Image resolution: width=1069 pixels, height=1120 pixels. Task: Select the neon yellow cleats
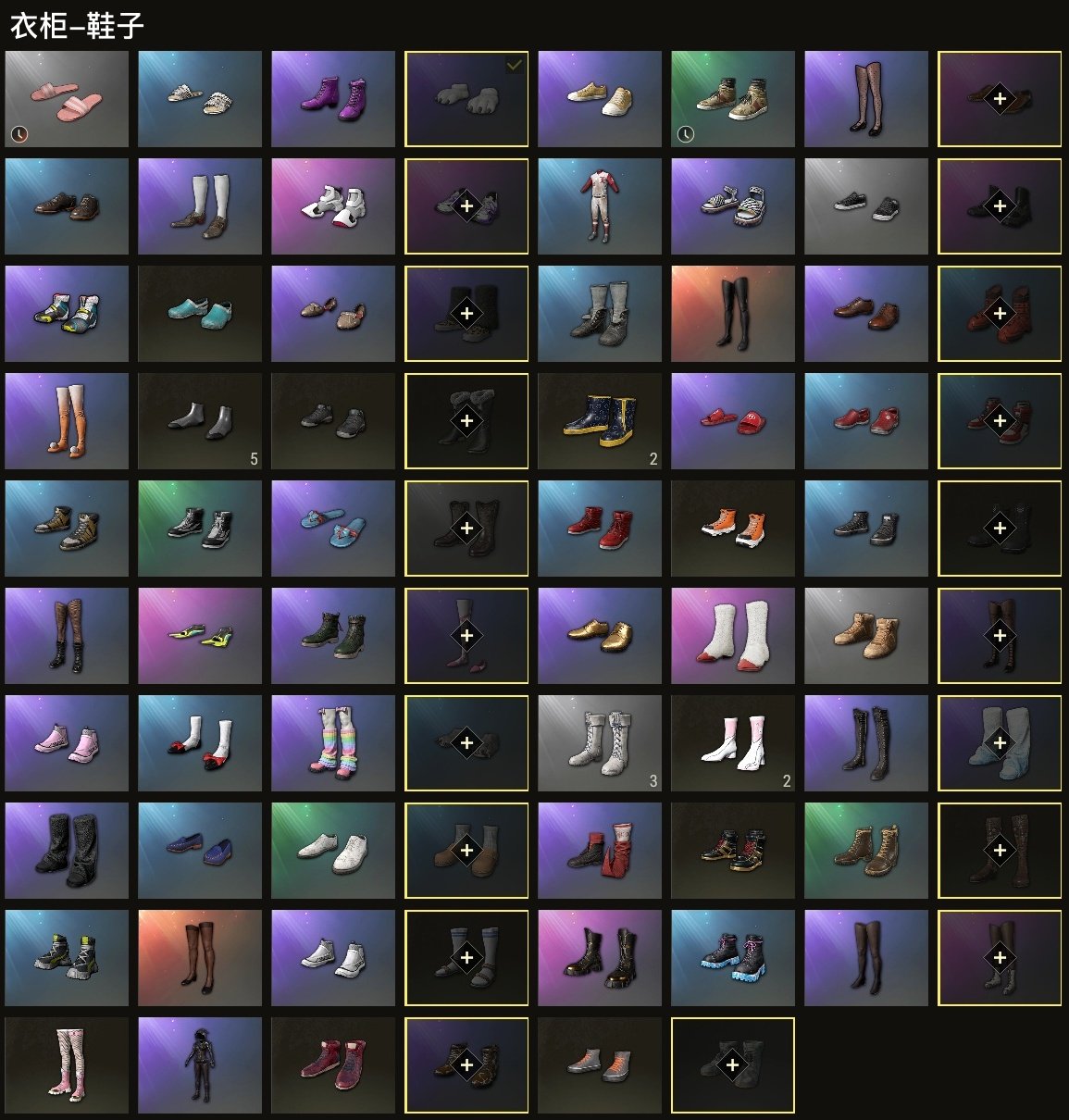[200, 636]
